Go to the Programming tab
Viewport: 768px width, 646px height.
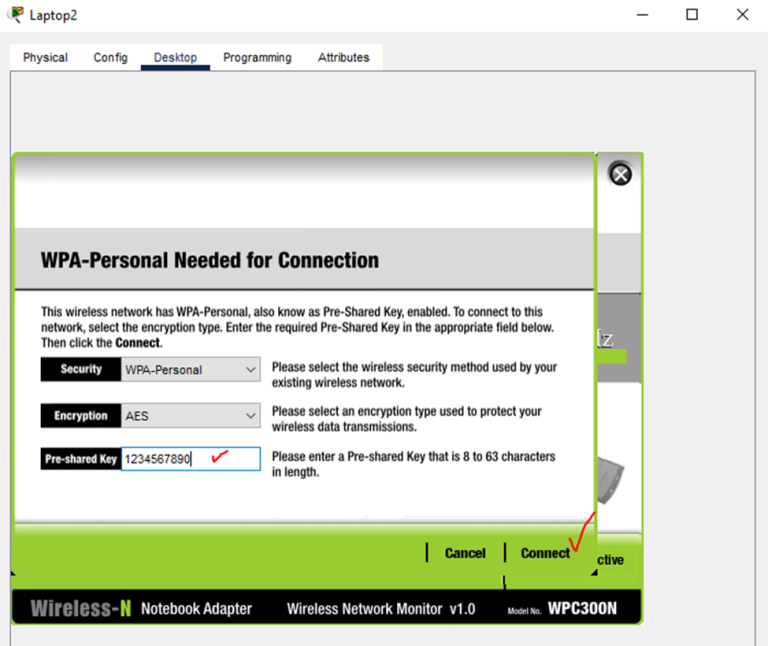tap(257, 57)
